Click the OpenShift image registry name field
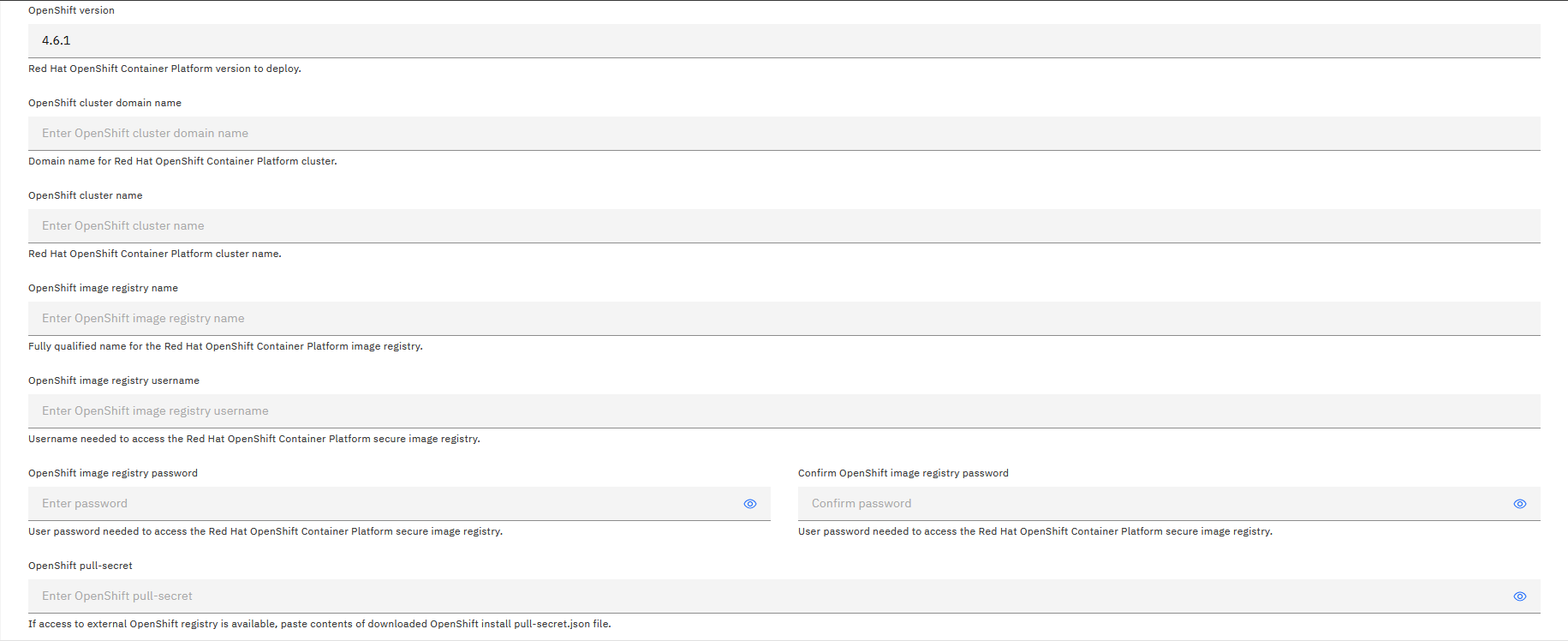 (784, 319)
